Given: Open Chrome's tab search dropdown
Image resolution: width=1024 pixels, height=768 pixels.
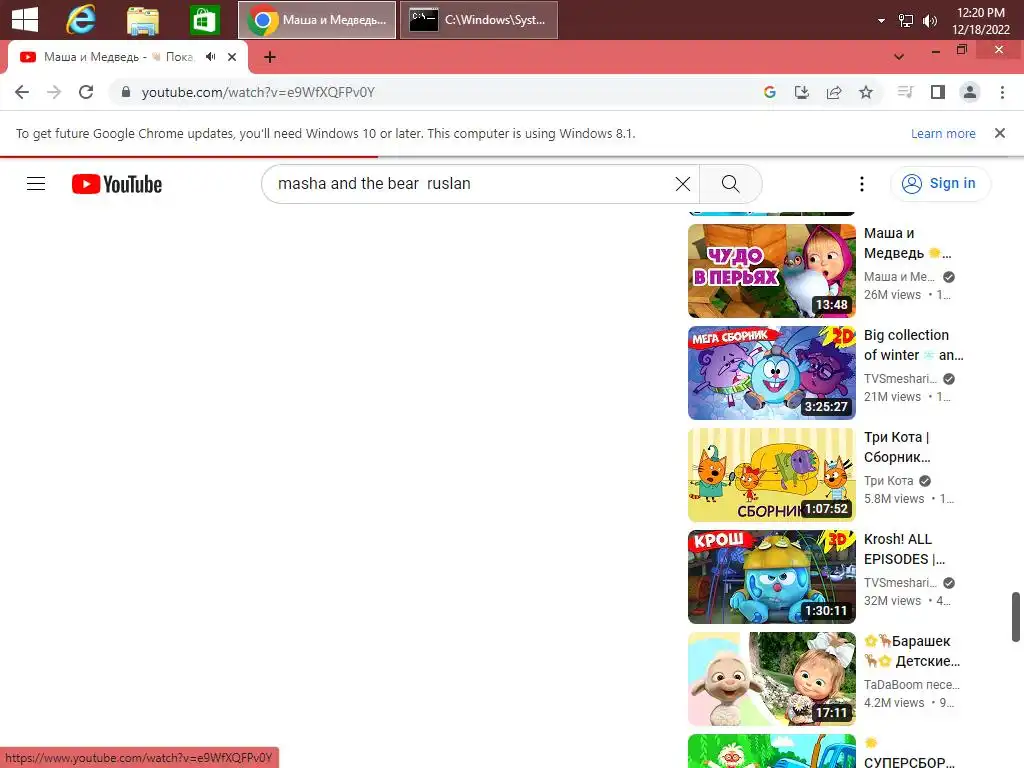Looking at the screenshot, I should coord(899,57).
